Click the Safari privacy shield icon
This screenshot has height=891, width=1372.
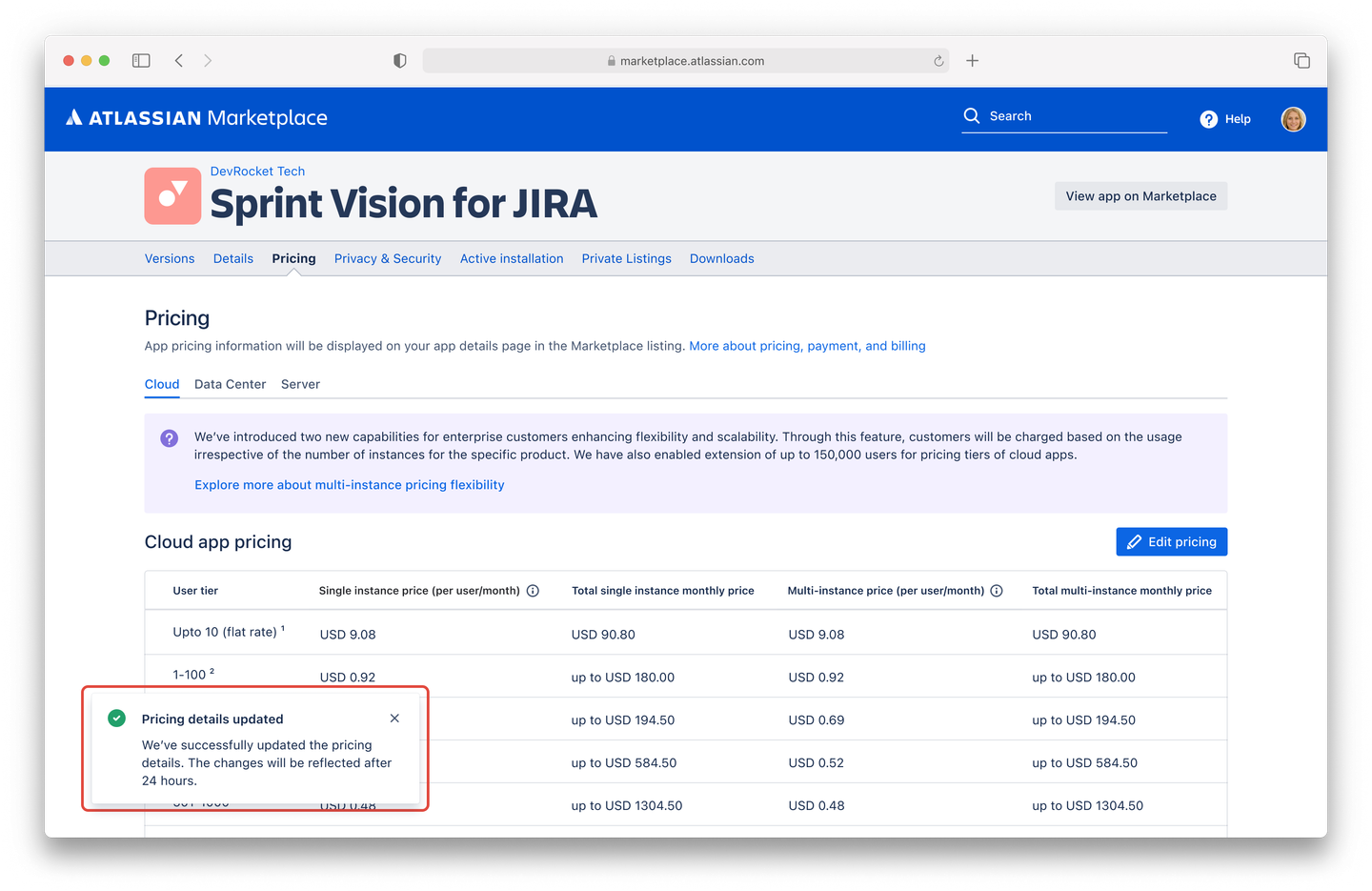click(399, 60)
